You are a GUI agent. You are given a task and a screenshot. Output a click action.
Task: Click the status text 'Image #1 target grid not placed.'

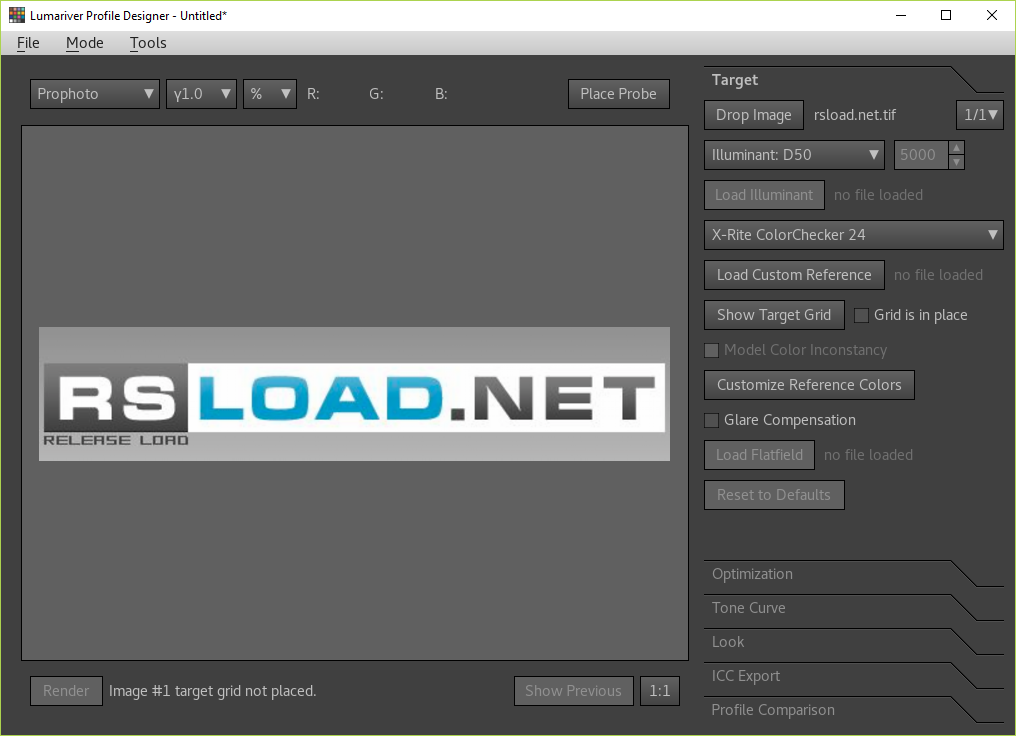point(213,691)
